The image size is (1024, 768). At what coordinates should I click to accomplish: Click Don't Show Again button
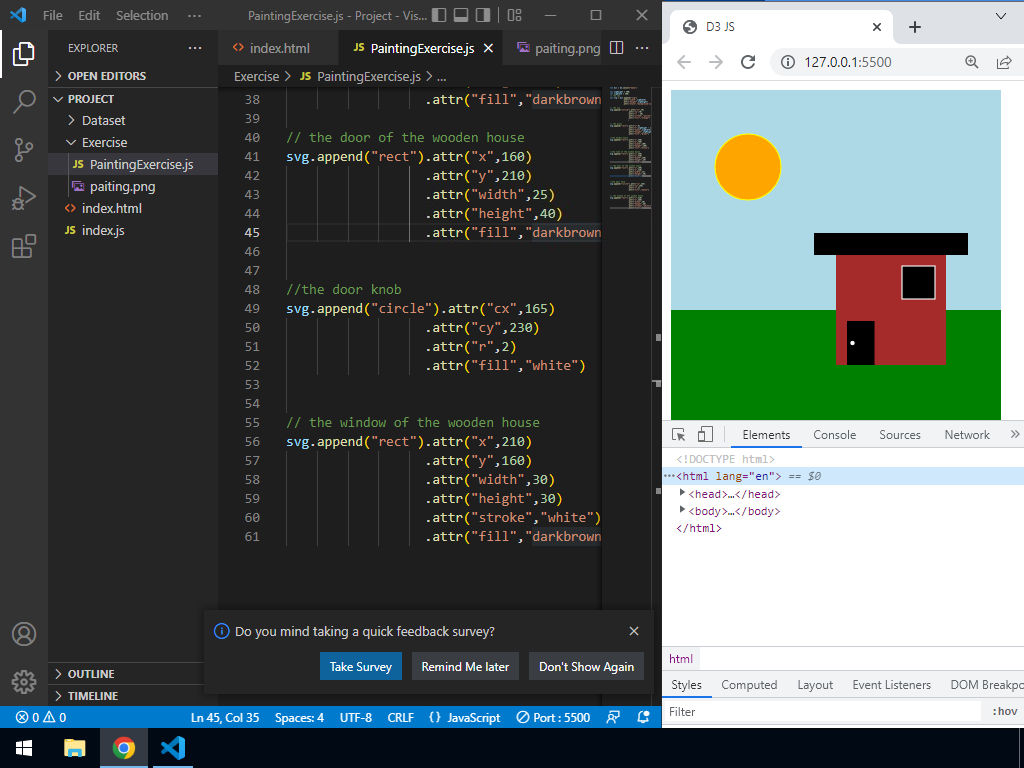pos(586,667)
